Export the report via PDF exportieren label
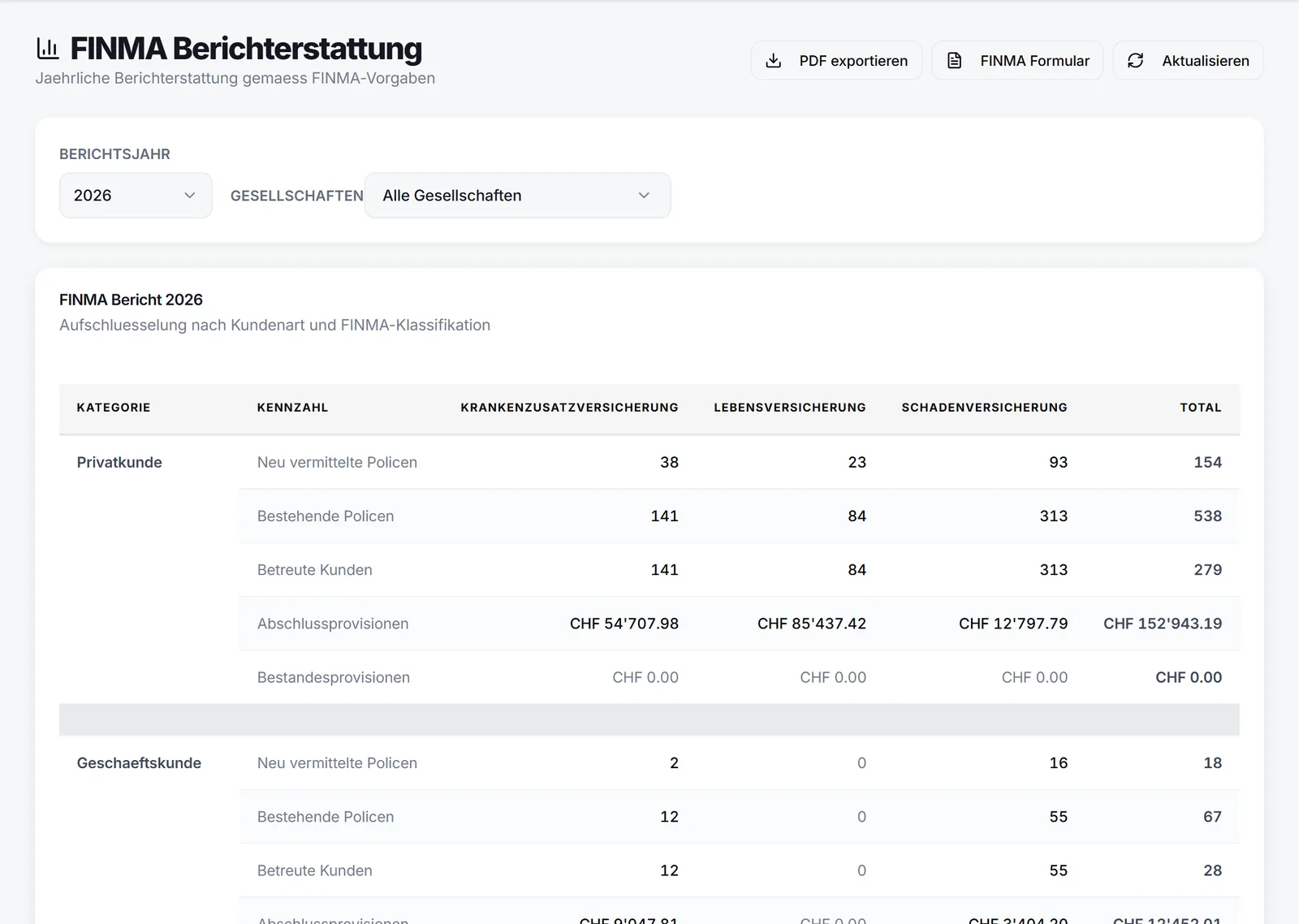Image resolution: width=1299 pixels, height=924 pixels. (853, 61)
